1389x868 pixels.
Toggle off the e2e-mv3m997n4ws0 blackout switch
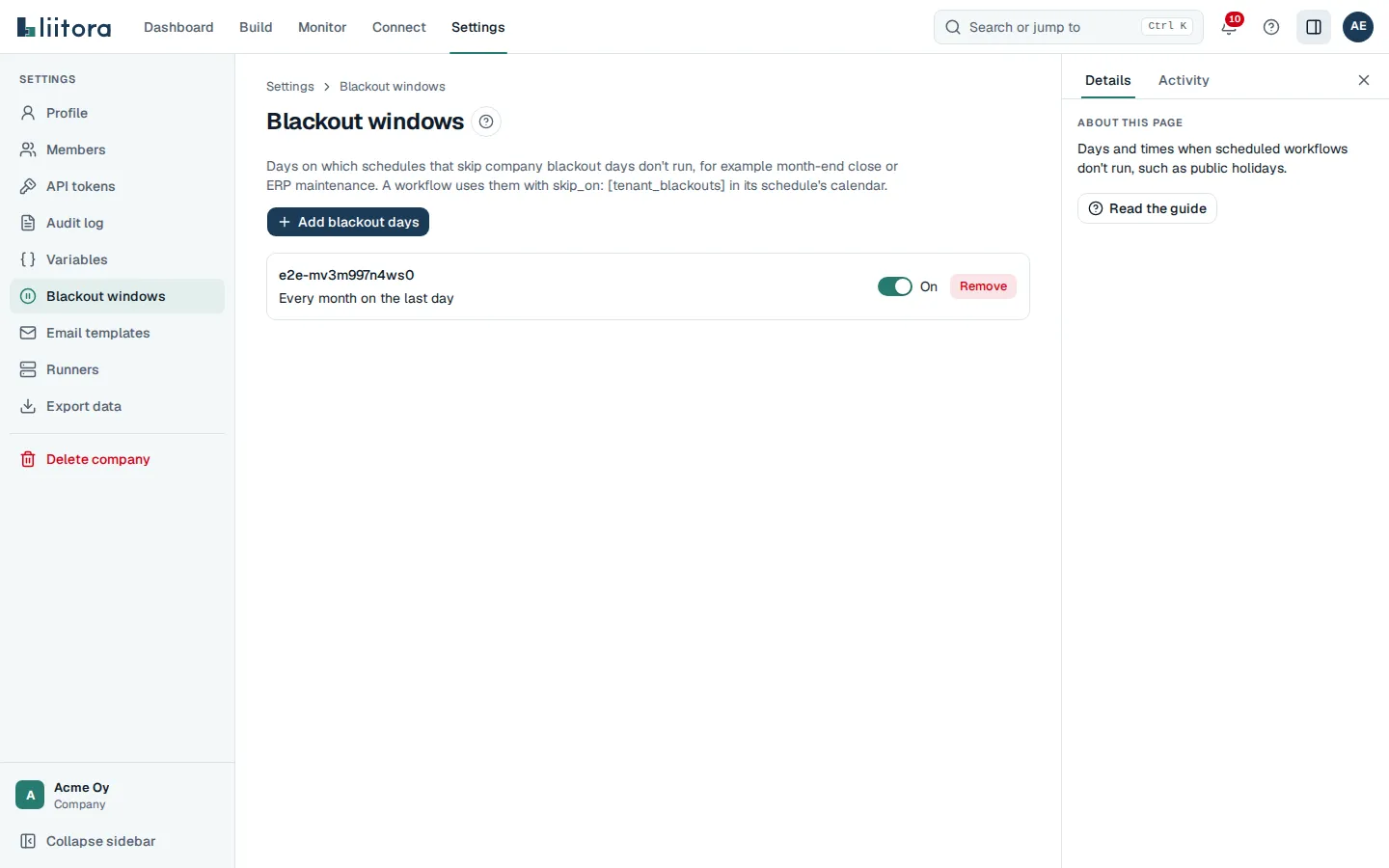tap(894, 286)
